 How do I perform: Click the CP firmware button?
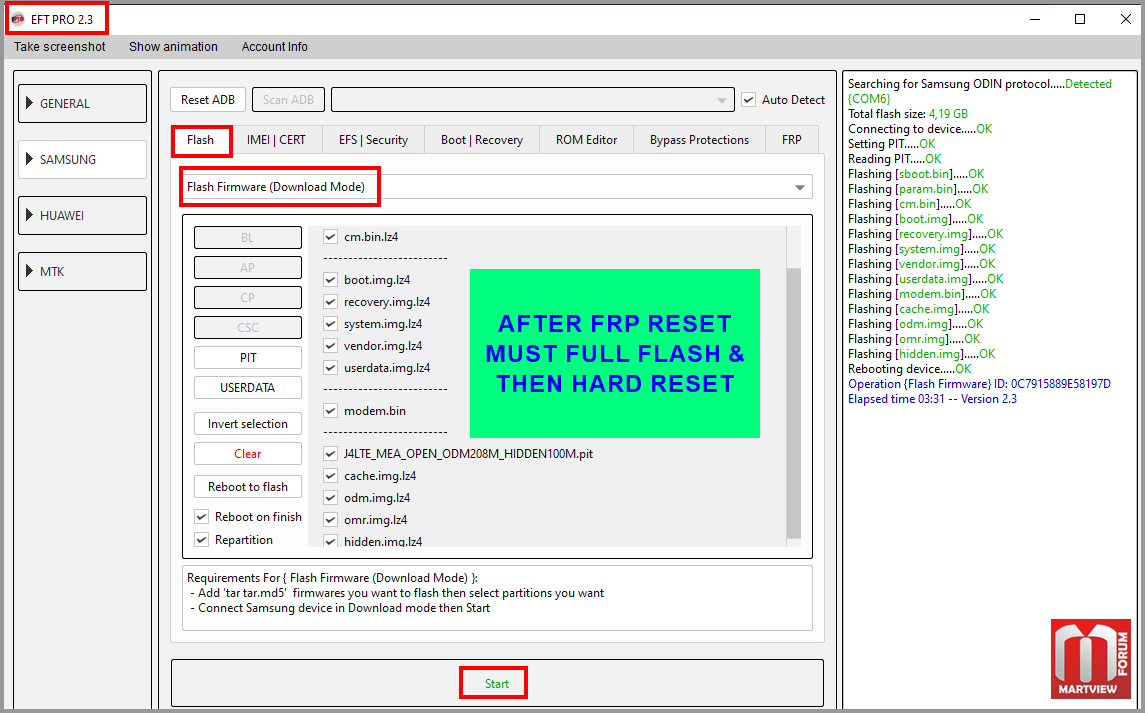248,297
